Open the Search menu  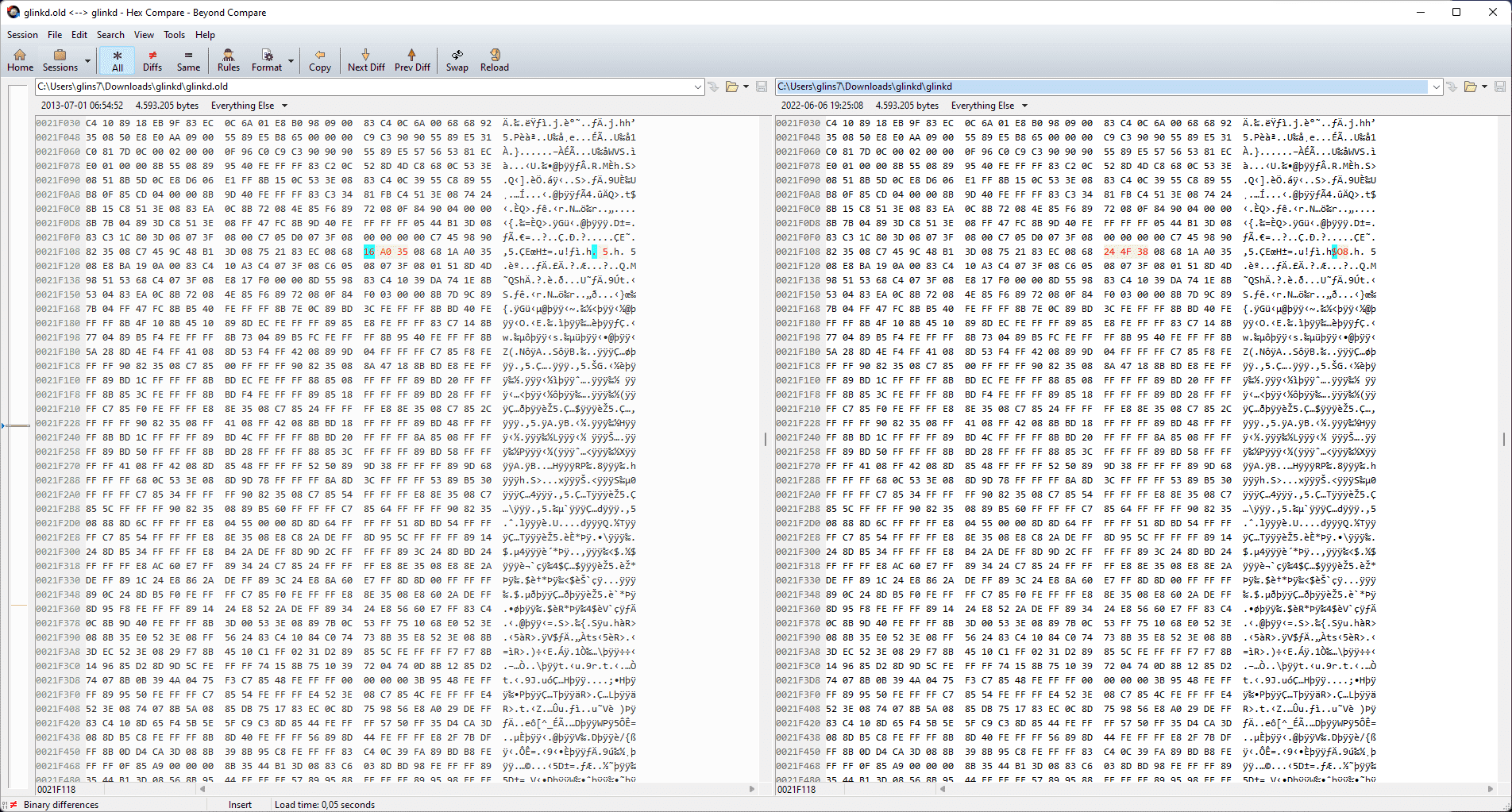point(110,35)
